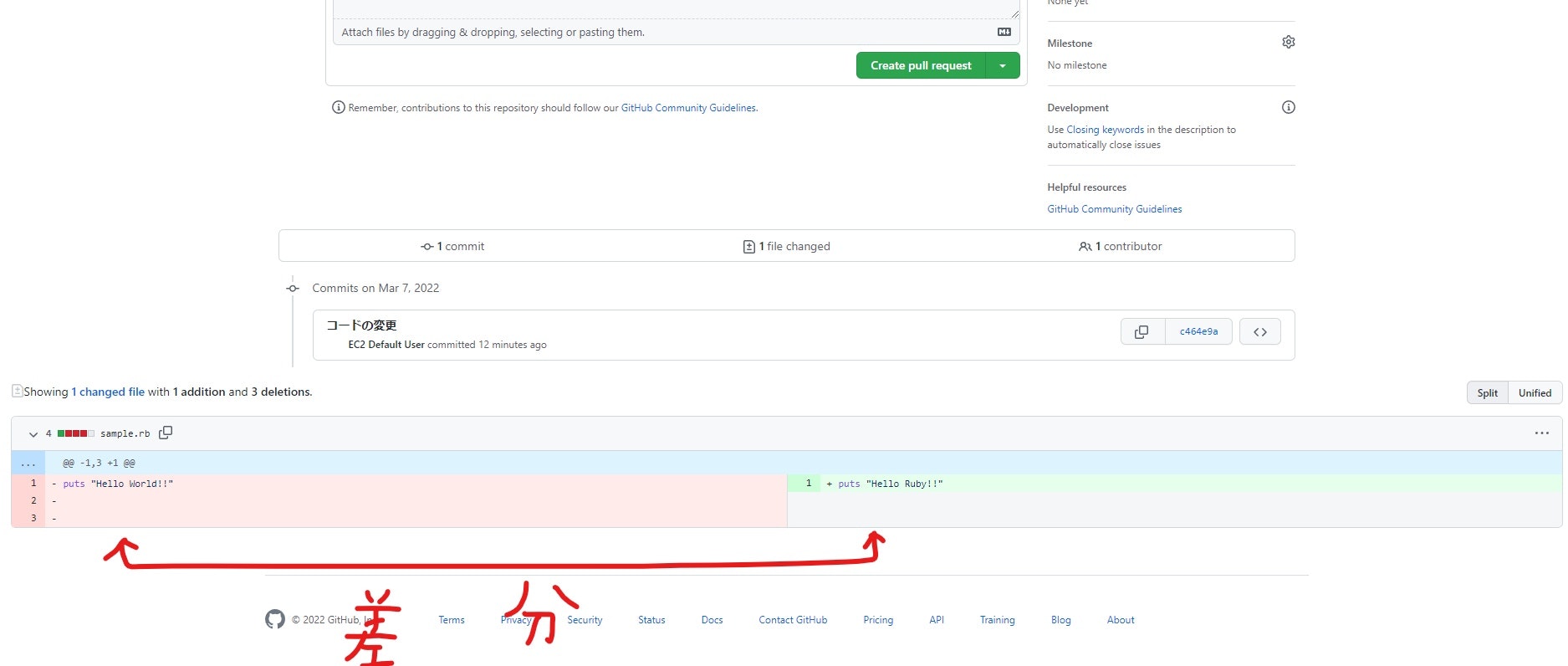The image size is (1568, 666).
Task: Open GitHub Community Guidelines link in reminder
Action: [x=688, y=108]
